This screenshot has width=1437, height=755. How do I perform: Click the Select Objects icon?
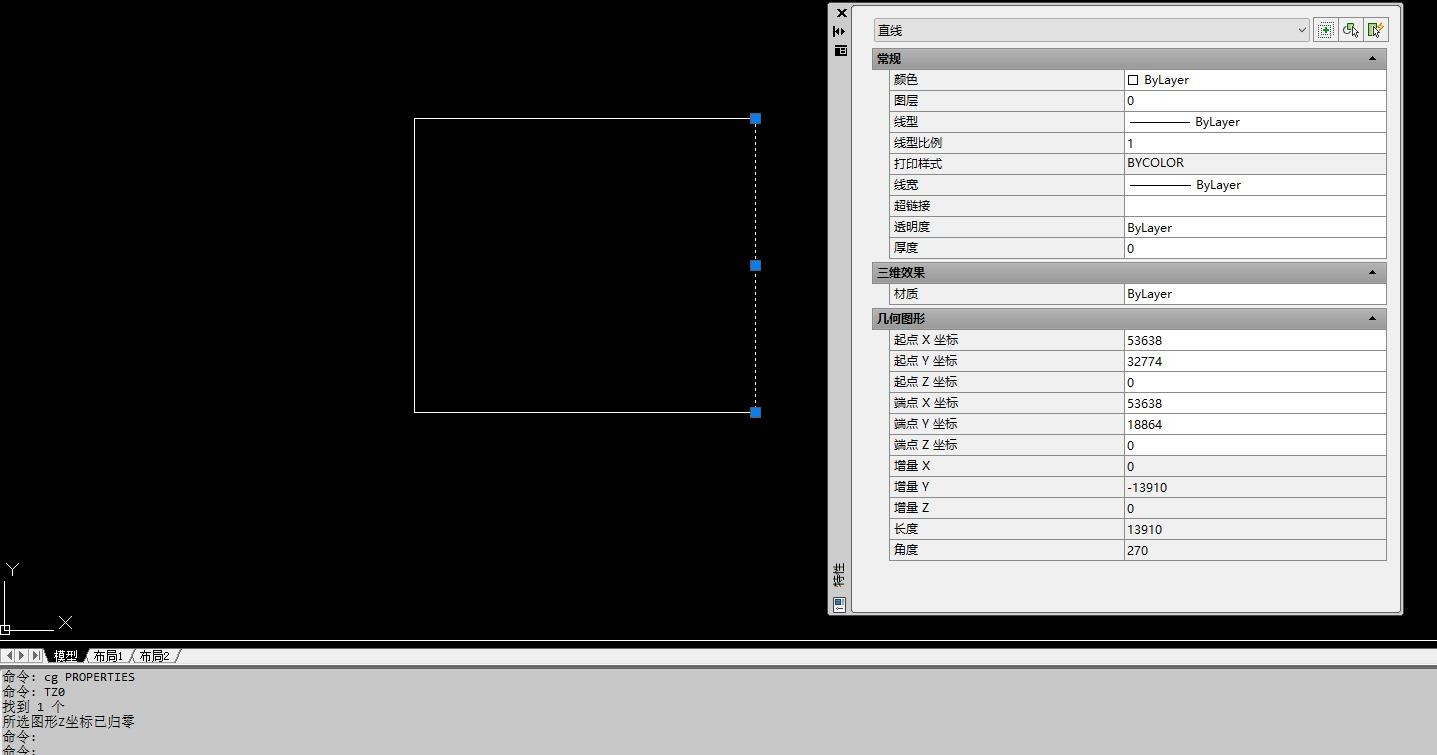point(1351,30)
